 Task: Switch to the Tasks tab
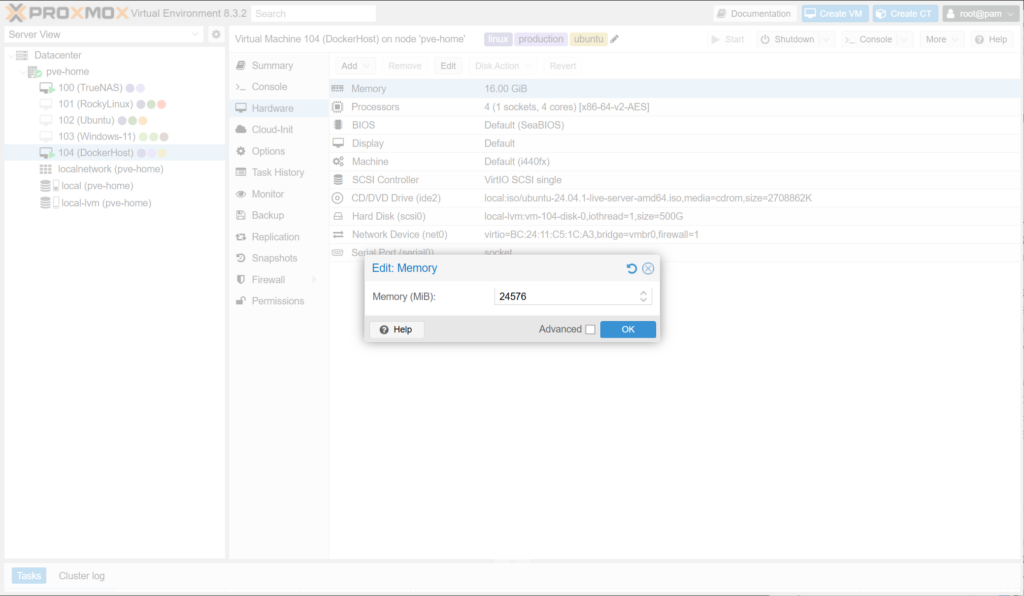(x=29, y=575)
